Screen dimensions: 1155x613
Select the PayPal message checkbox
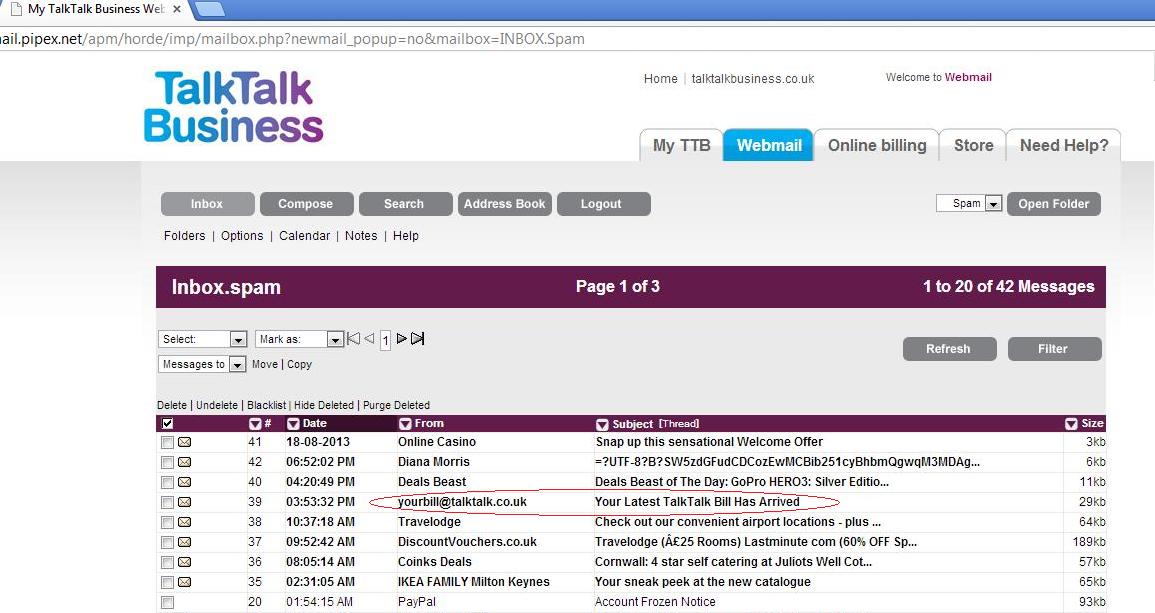coord(167,602)
